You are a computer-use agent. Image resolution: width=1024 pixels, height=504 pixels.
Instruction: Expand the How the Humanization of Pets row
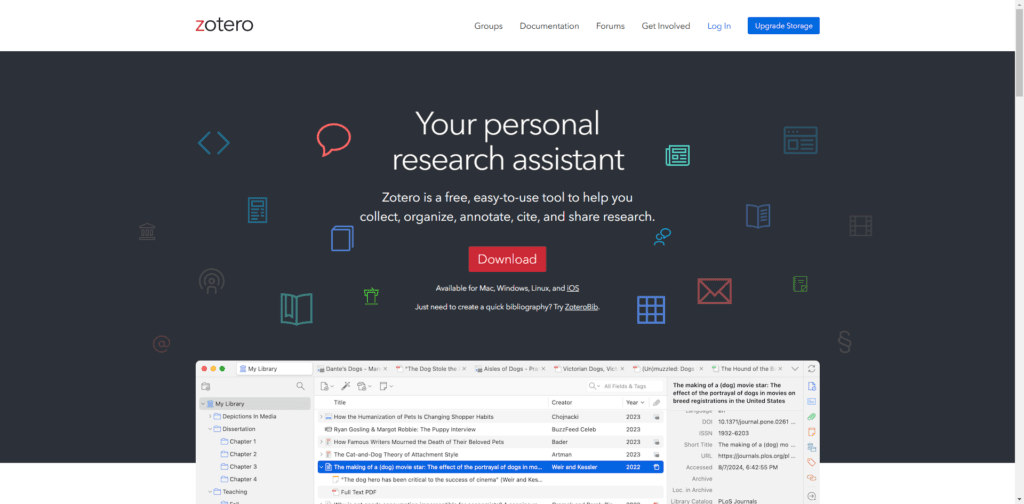tap(321, 417)
